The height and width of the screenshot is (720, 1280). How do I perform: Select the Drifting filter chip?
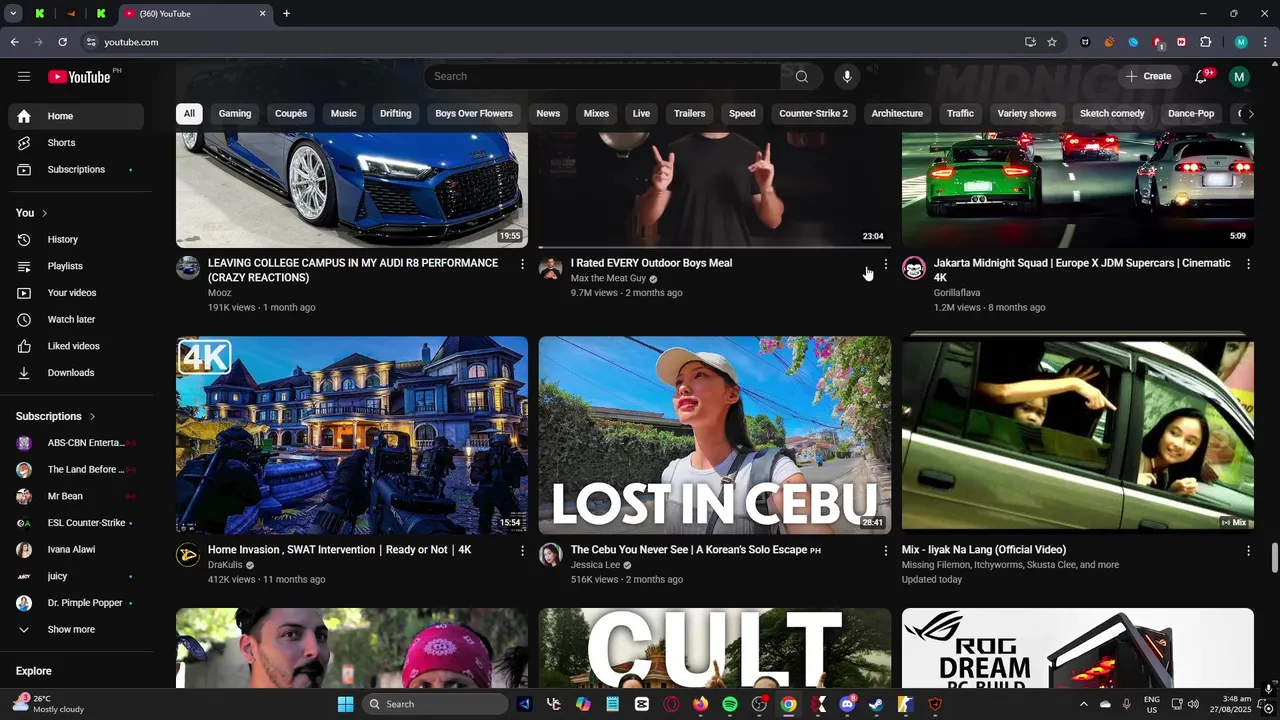[396, 114]
